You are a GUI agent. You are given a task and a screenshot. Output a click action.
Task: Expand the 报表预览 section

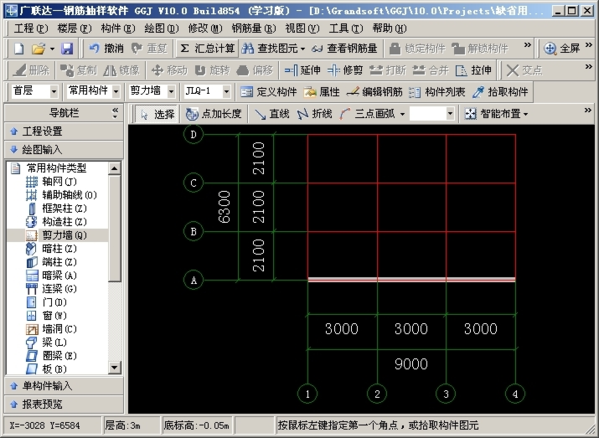[64, 404]
